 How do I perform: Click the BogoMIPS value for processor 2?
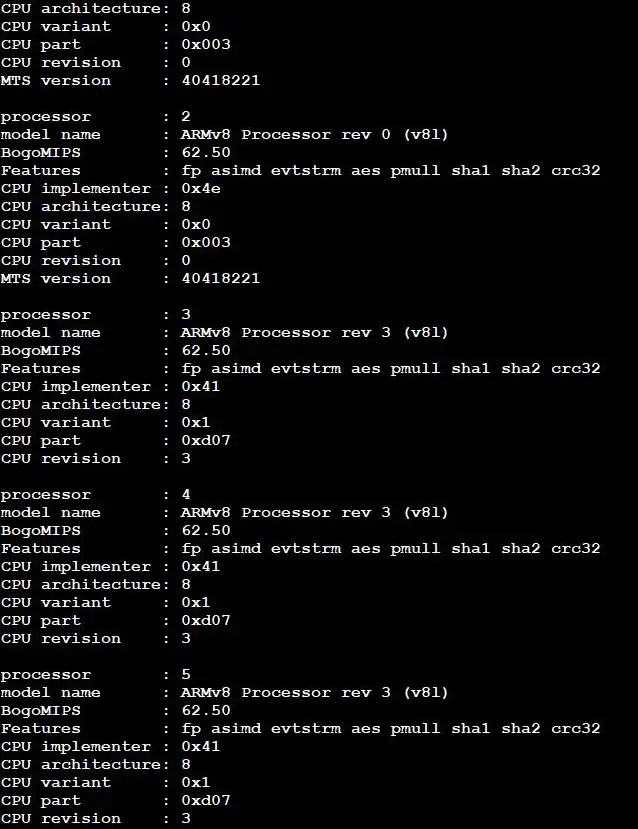[206, 153]
